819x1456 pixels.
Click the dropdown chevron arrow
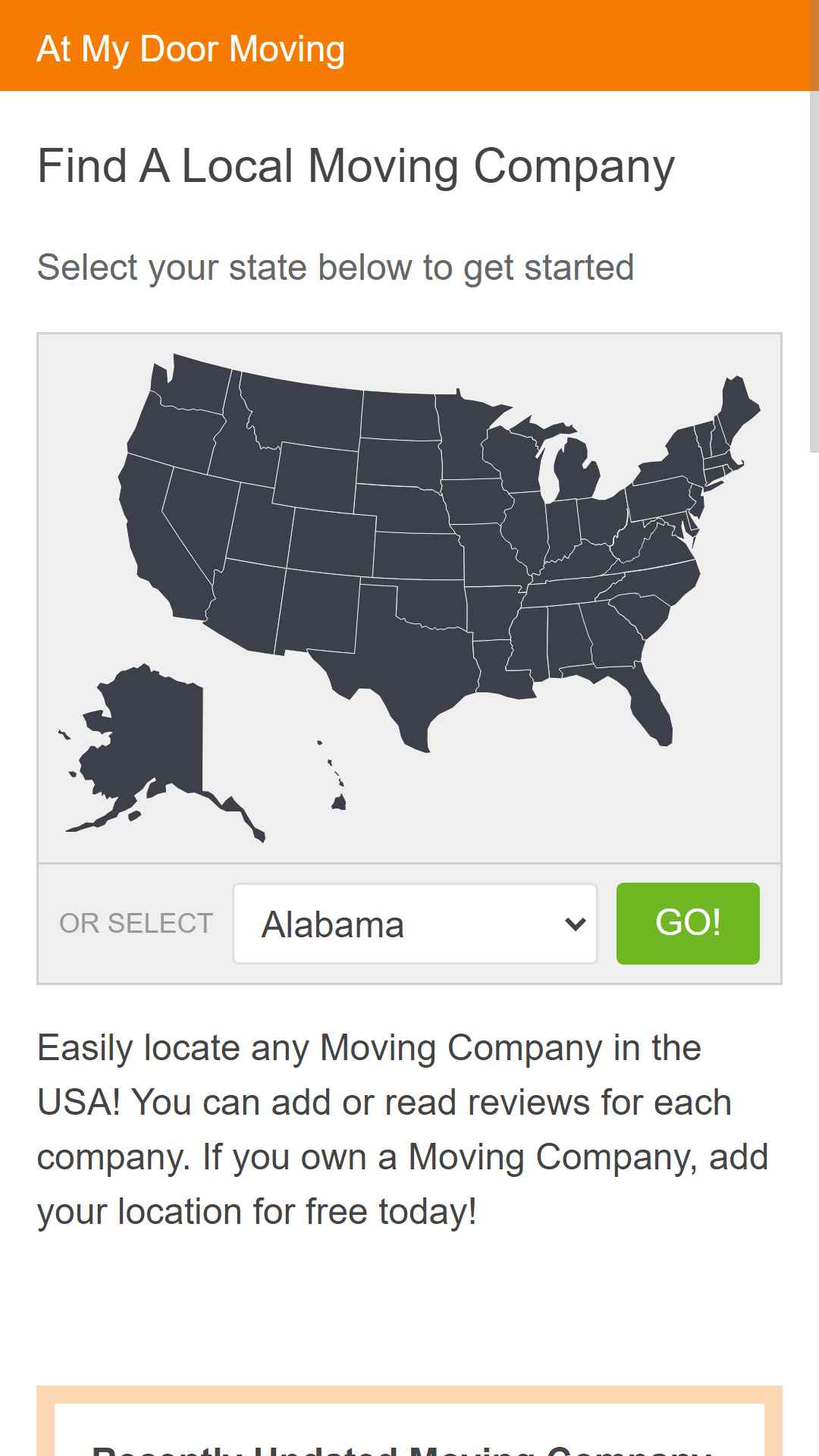click(x=576, y=924)
